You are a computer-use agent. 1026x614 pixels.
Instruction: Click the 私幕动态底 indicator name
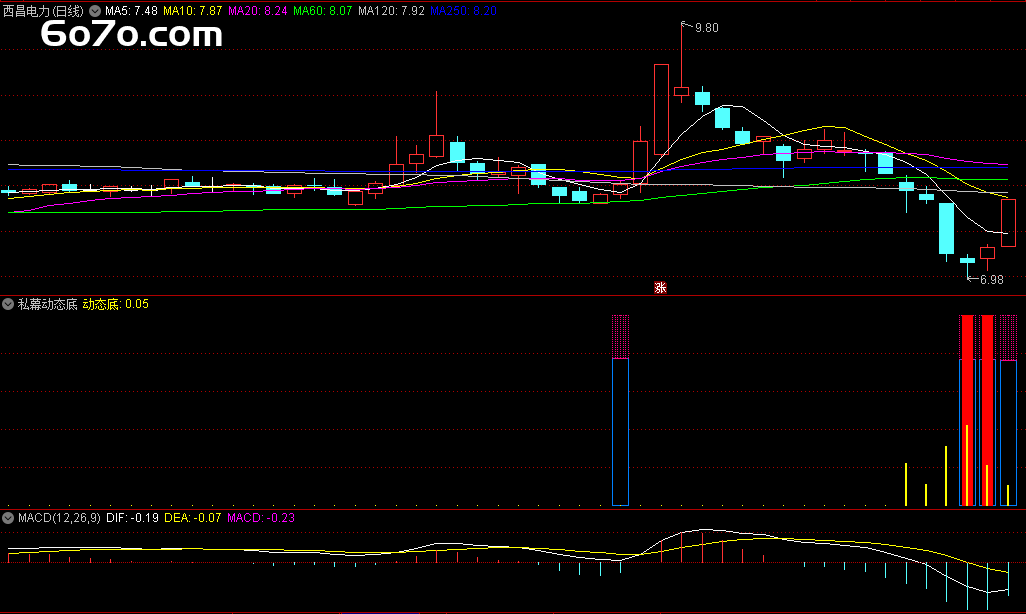click(x=47, y=304)
